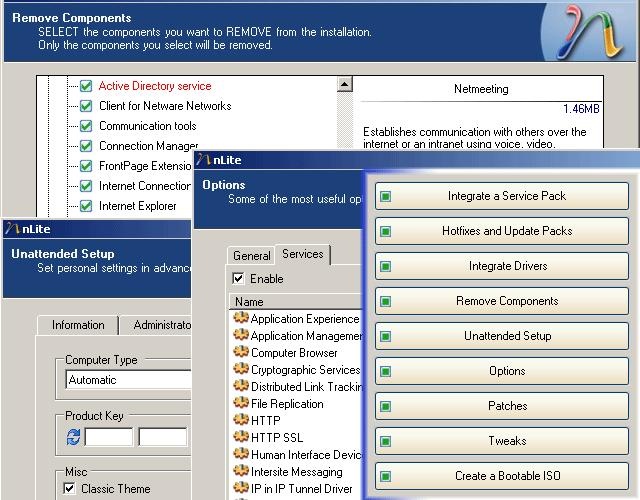640x500 pixels.
Task: Click the scroll up arrow in components list
Action: [345, 86]
